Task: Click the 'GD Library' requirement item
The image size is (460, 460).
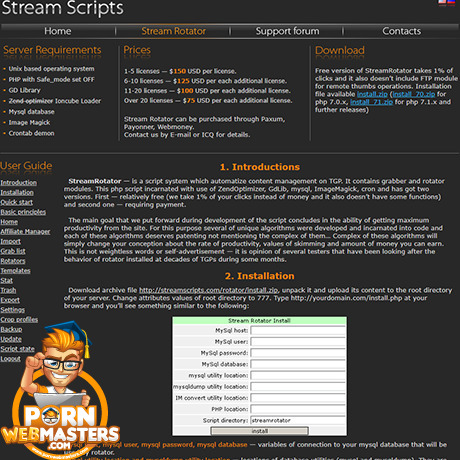Action: (x=24, y=90)
